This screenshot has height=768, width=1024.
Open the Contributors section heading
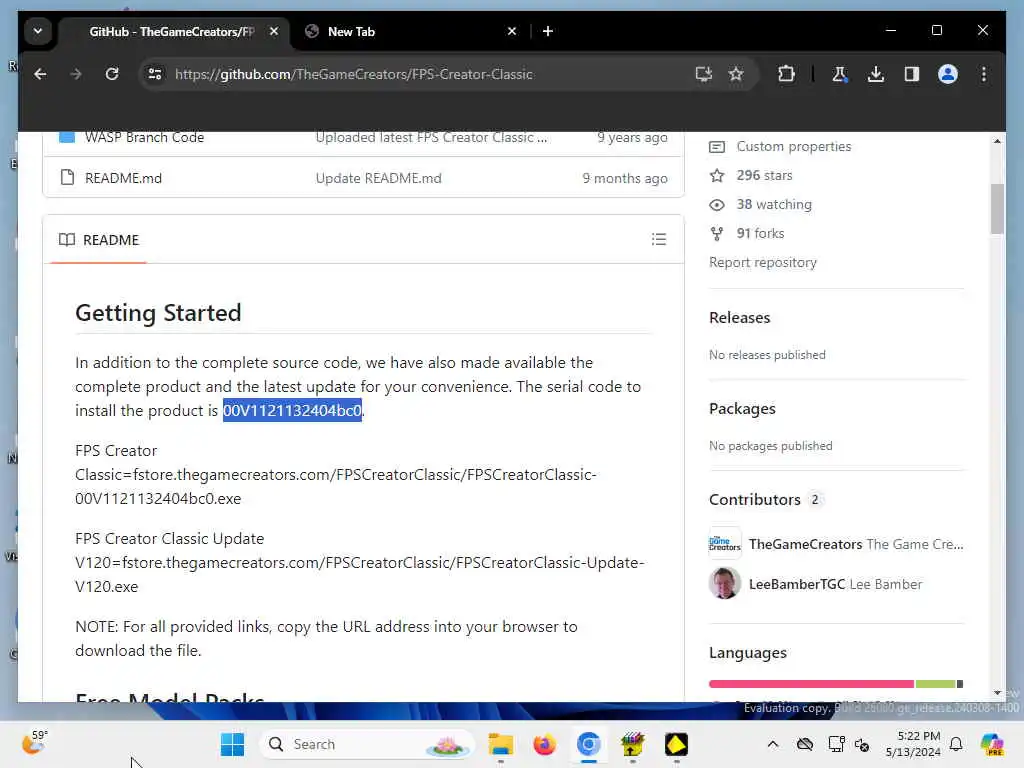click(x=755, y=500)
